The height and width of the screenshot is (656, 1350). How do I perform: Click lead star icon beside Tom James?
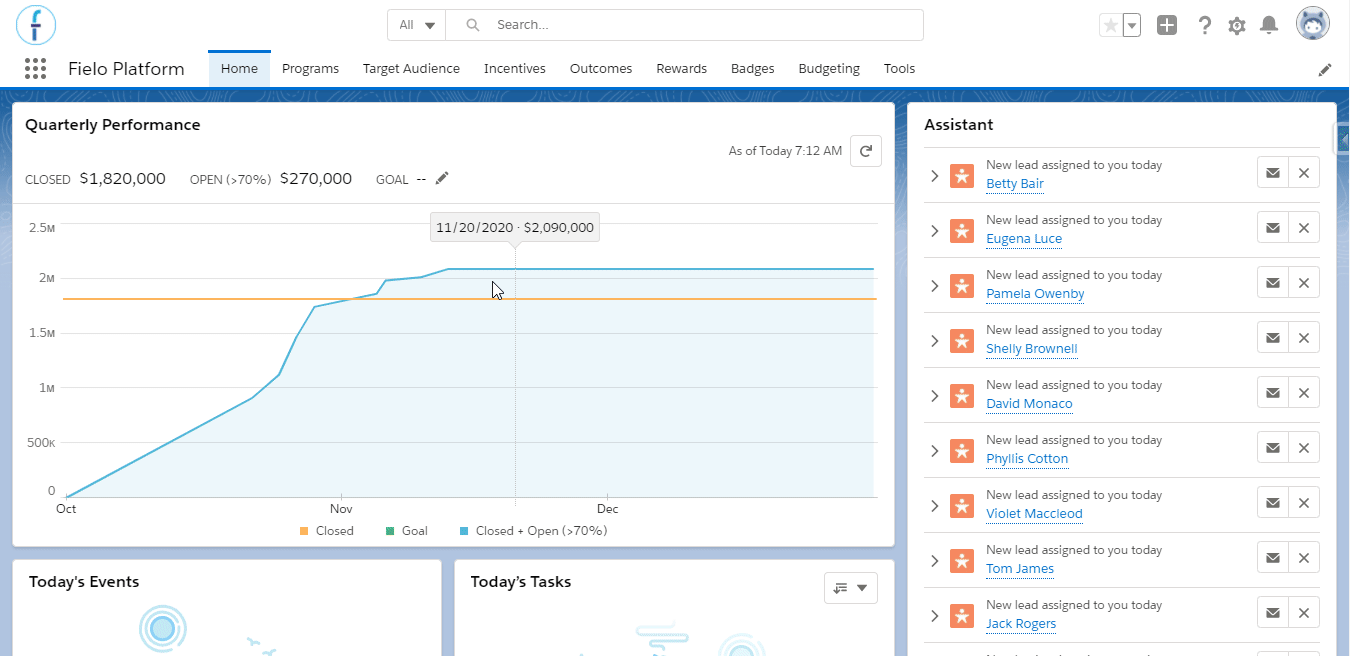coord(961,561)
